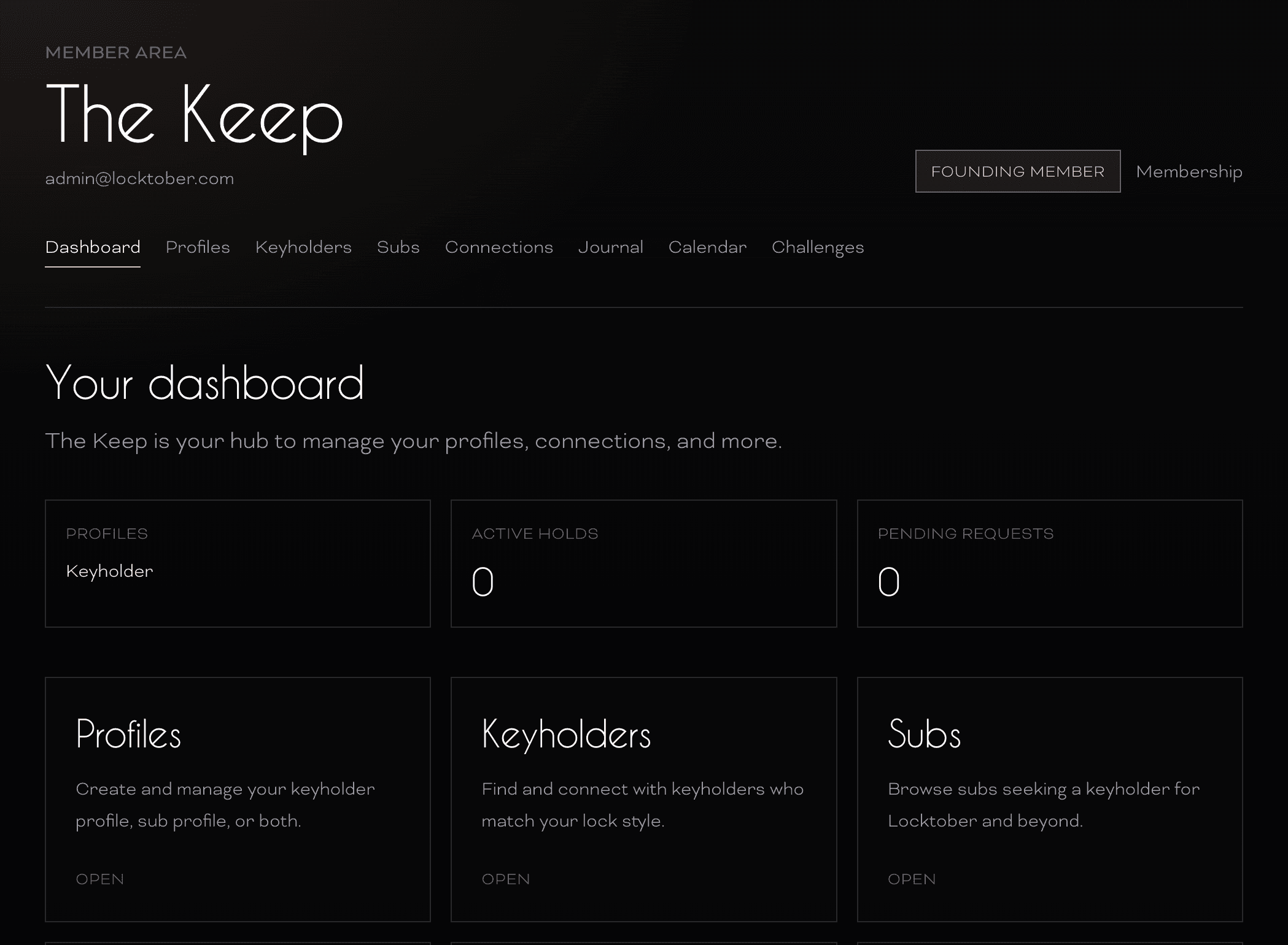
Task: Click the Active Holds count
Action: [483, 582]
